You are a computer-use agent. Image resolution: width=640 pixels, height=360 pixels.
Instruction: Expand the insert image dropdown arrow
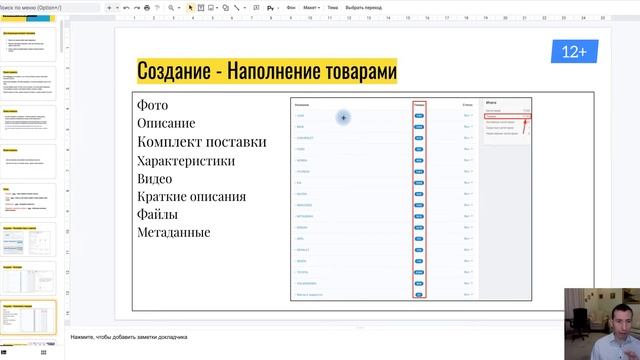point(217,8)
